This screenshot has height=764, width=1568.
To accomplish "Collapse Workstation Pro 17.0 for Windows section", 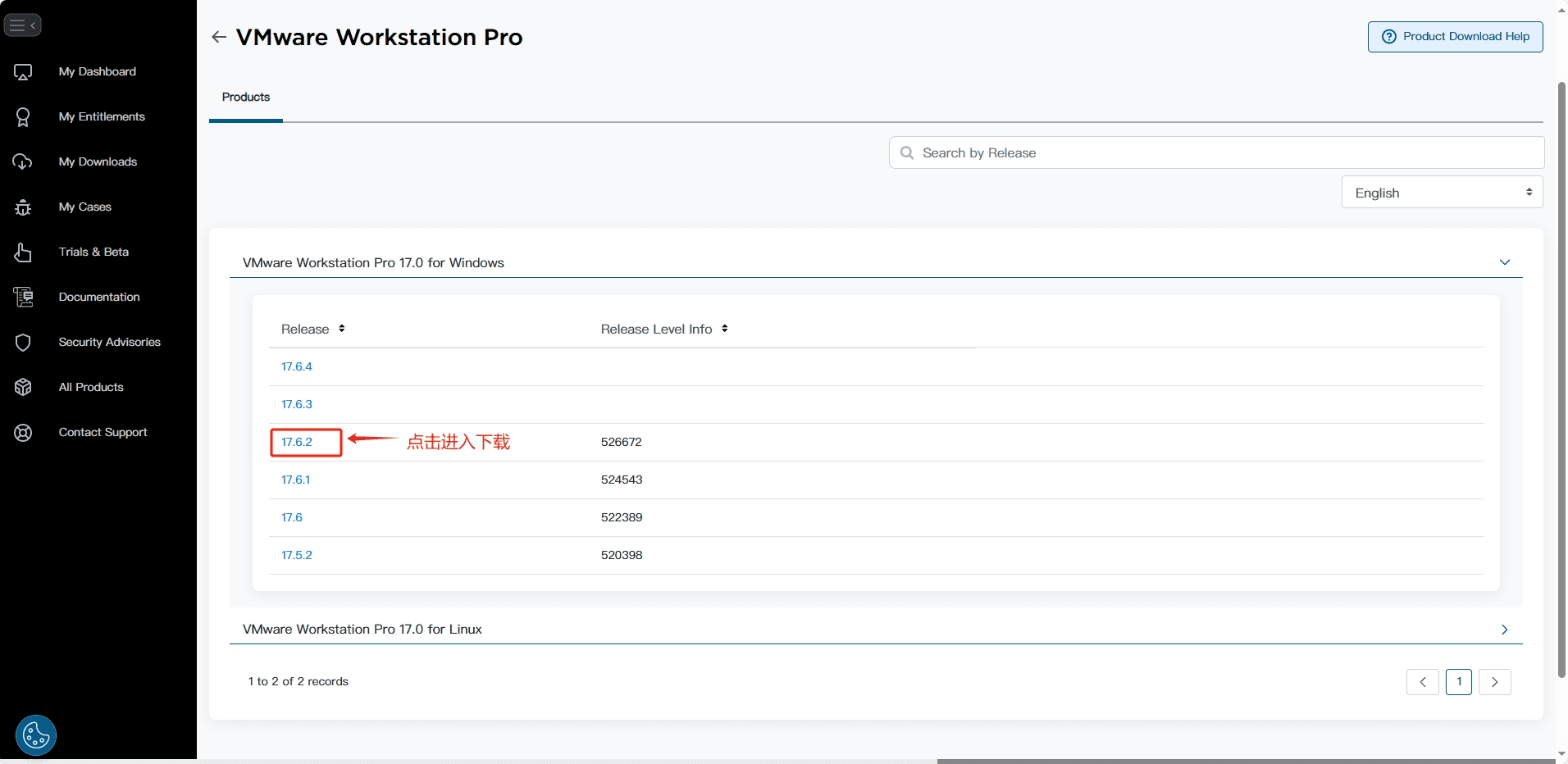I will 1504,262.
